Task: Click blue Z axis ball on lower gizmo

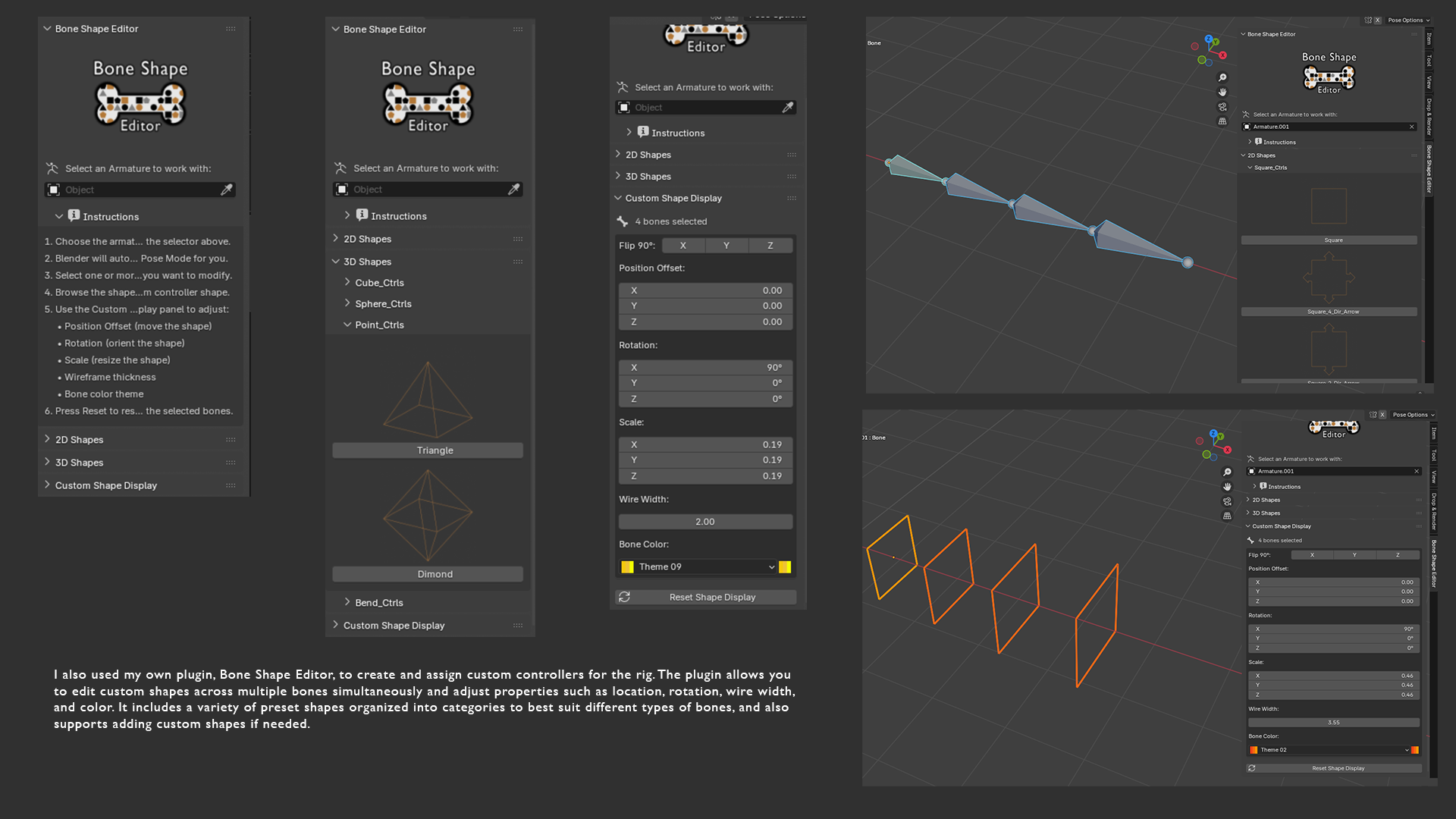Action: pyautogui.click(x=1214, y=435)
